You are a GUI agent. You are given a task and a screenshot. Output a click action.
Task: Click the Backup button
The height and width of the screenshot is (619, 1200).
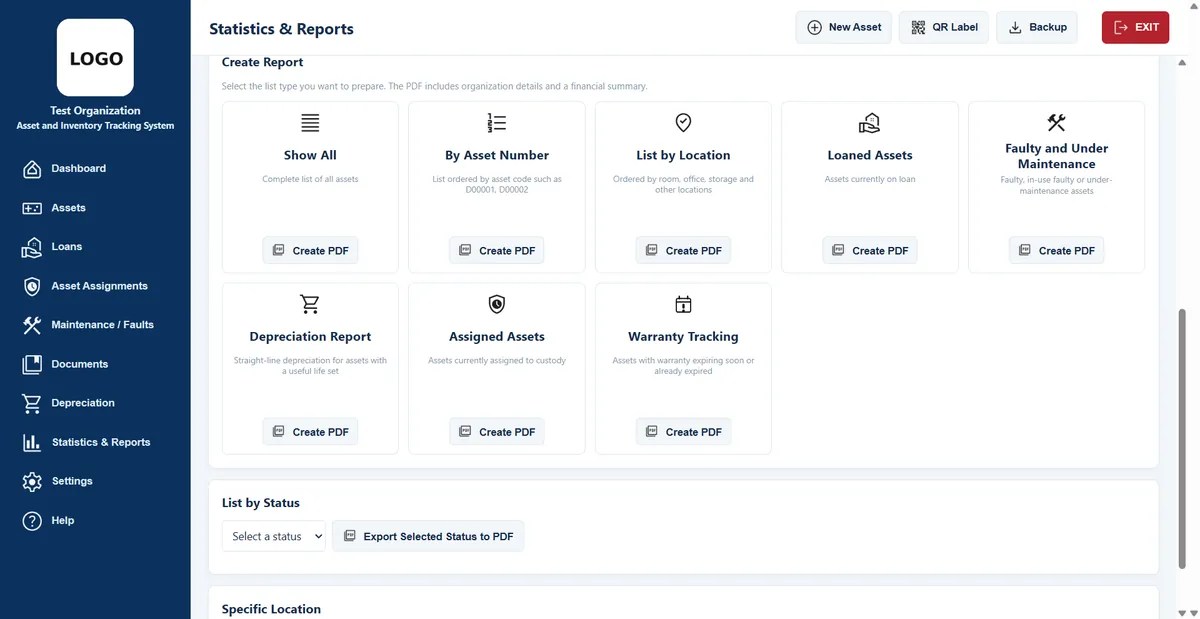(x=1037, y=27)
